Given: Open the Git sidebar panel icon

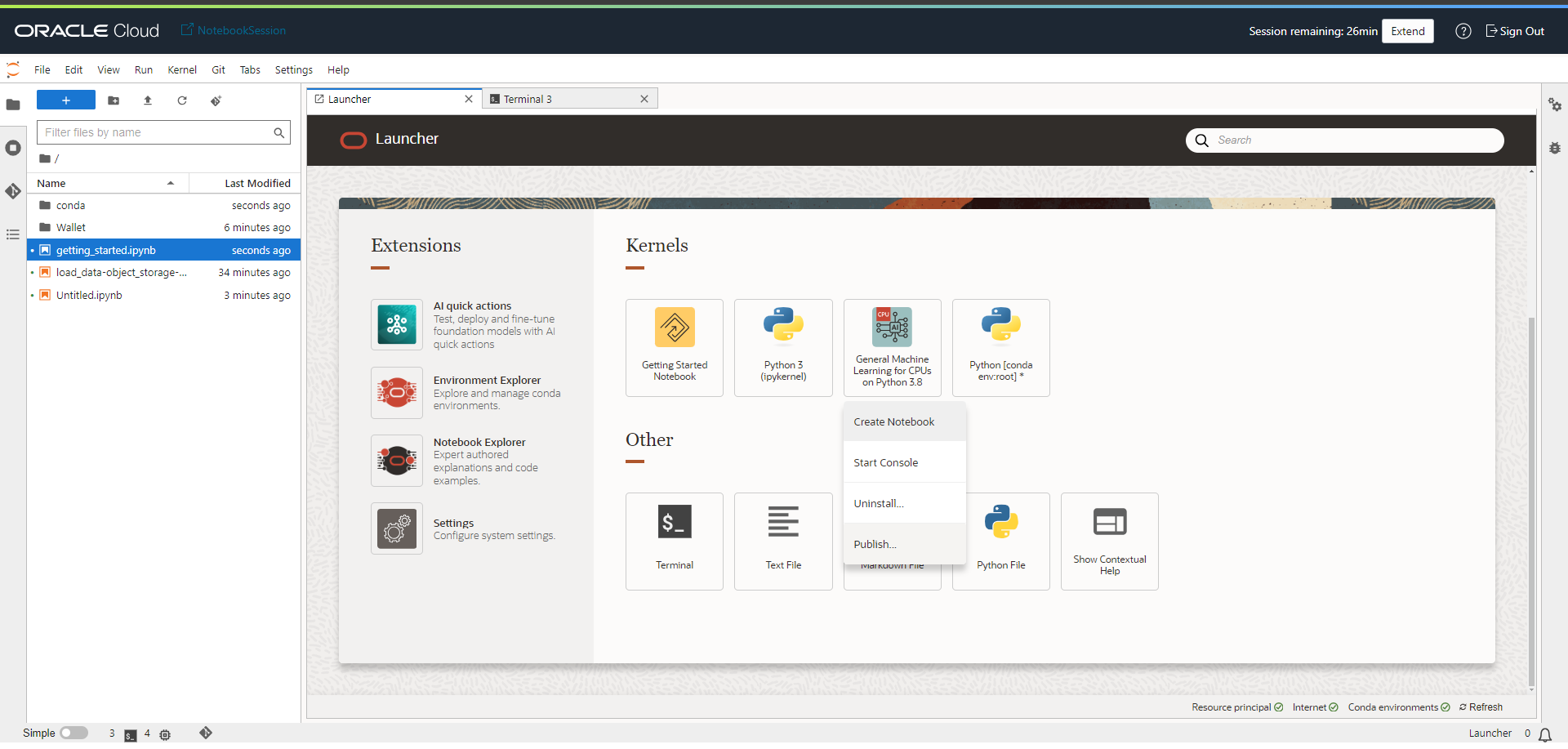Looking at the screenshot, I should coord(13,191).
